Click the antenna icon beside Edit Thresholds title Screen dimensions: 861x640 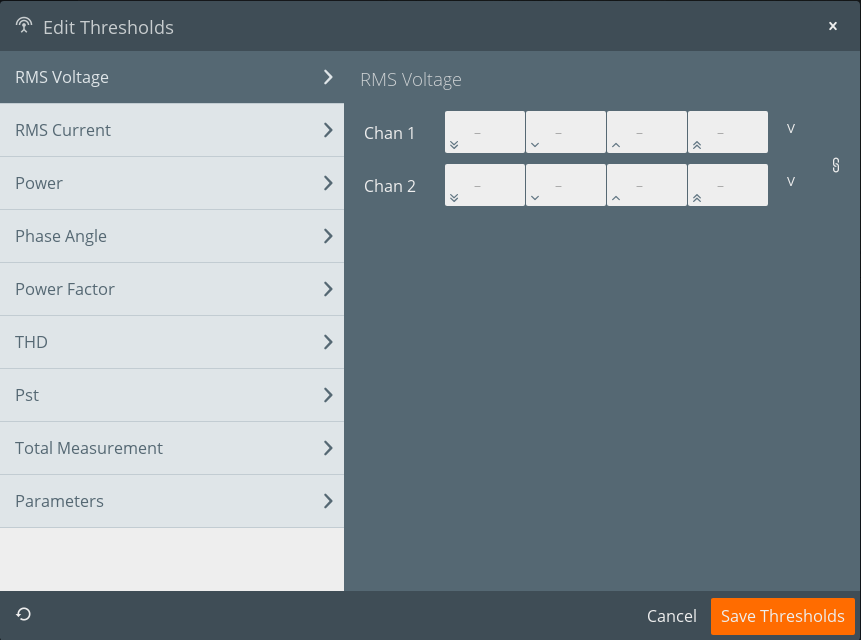tap(23, 26)
